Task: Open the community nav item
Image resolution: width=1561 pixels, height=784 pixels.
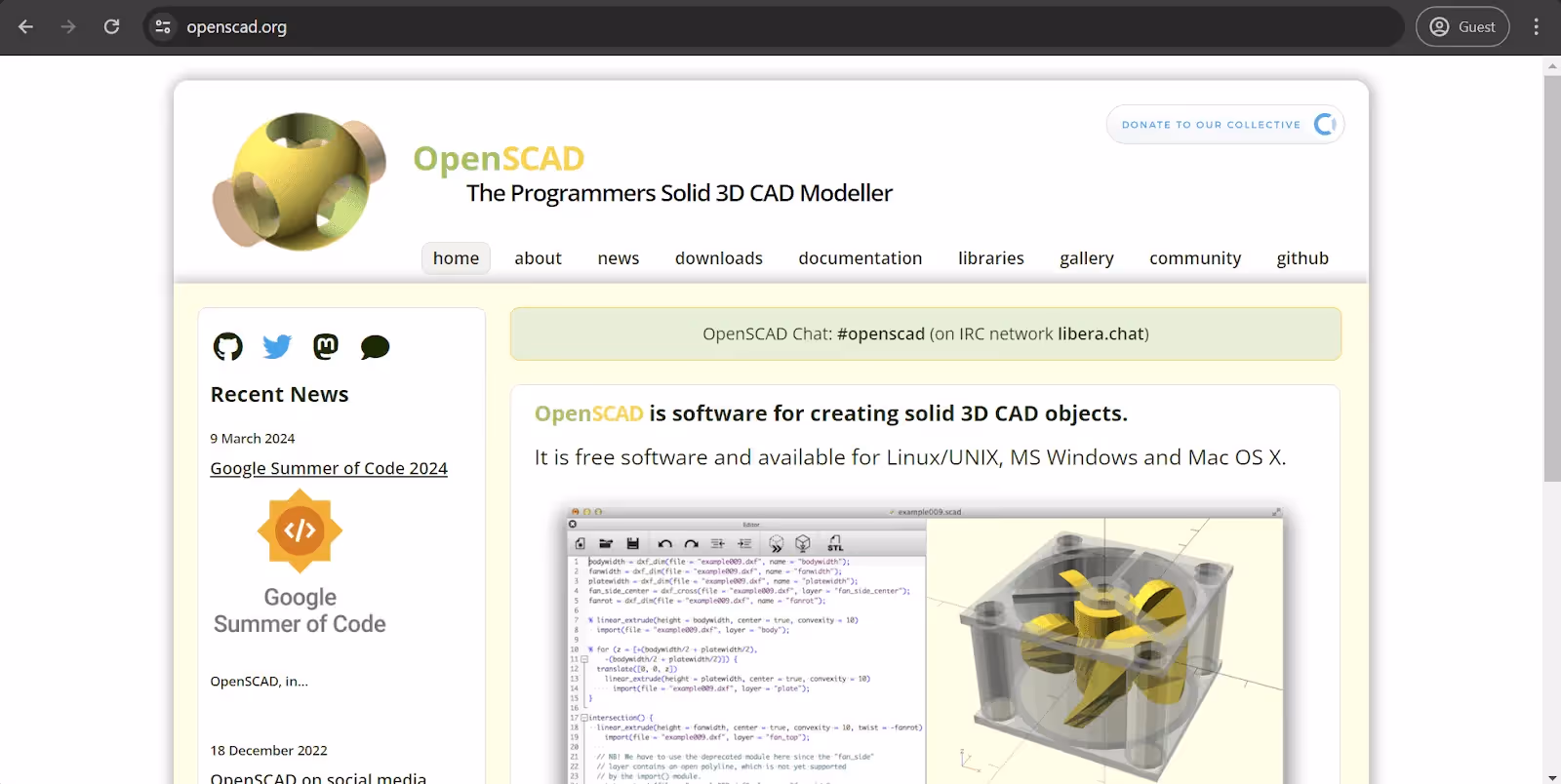Action: pyautogui.click(x=1195, y=258)
